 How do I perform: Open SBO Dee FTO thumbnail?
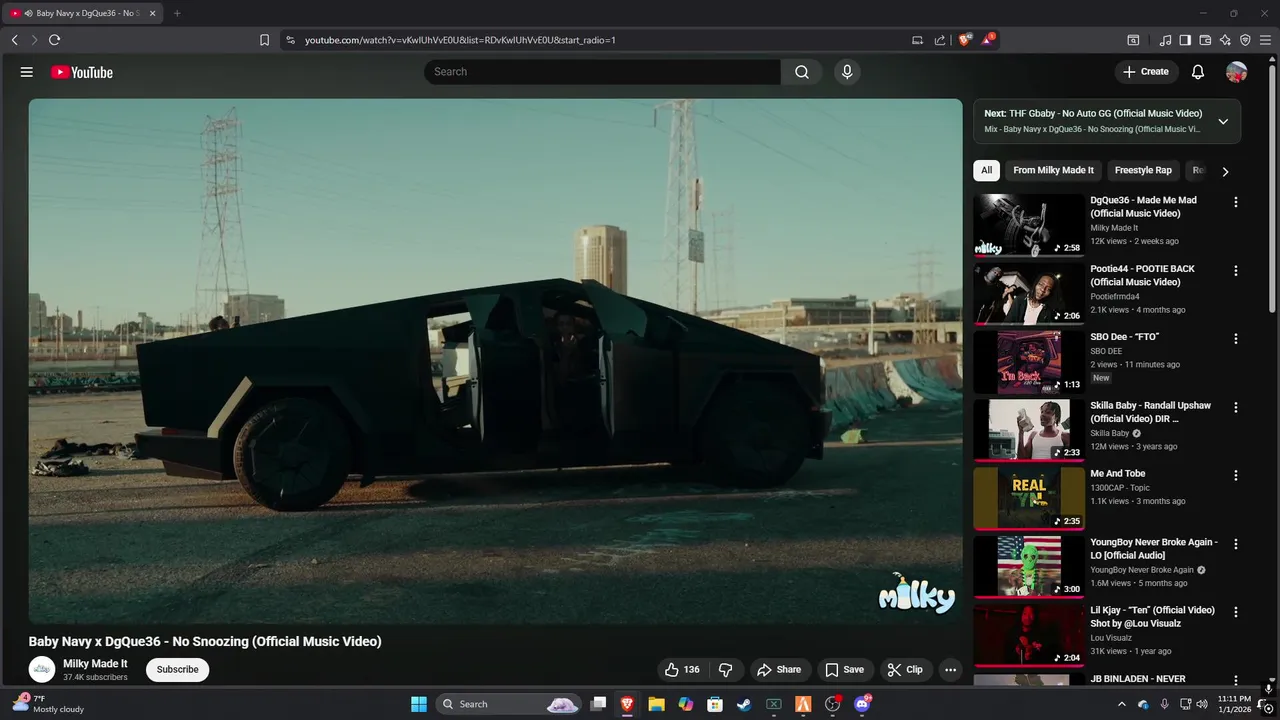point(1029,362)
